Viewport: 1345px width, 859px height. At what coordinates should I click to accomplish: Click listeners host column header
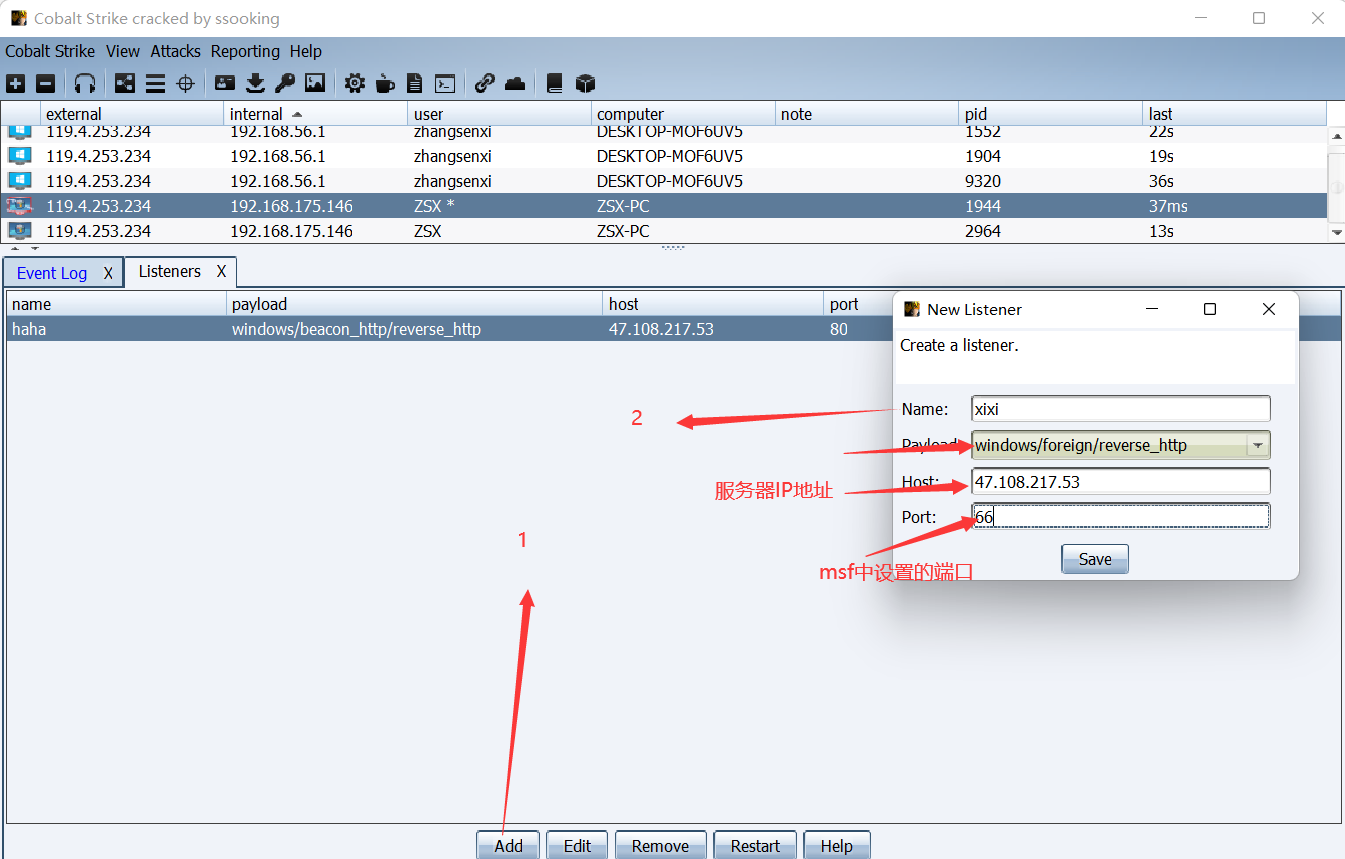[x=714, y=304]
